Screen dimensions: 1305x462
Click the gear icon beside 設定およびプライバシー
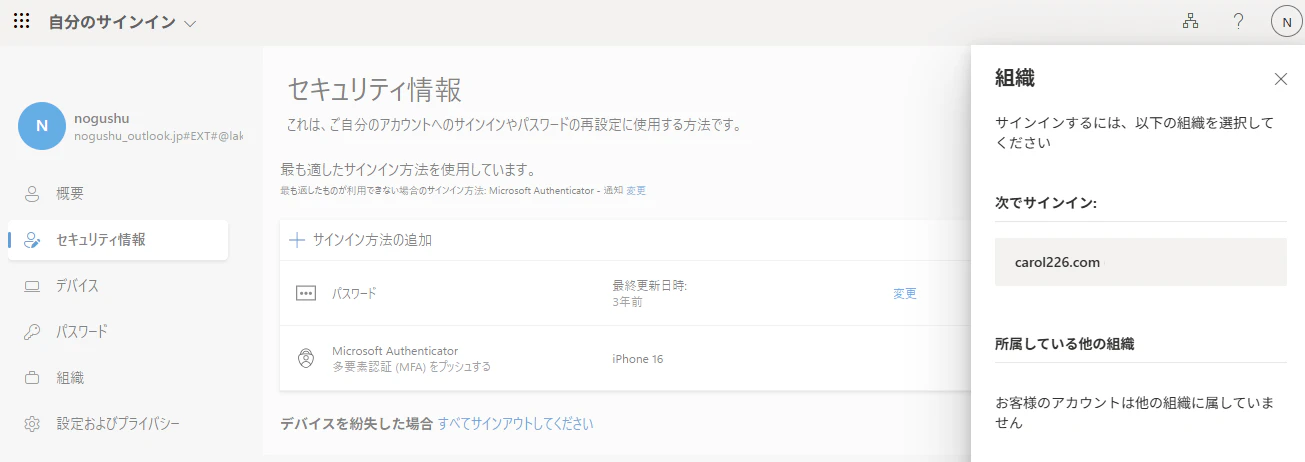click(32, 424)
